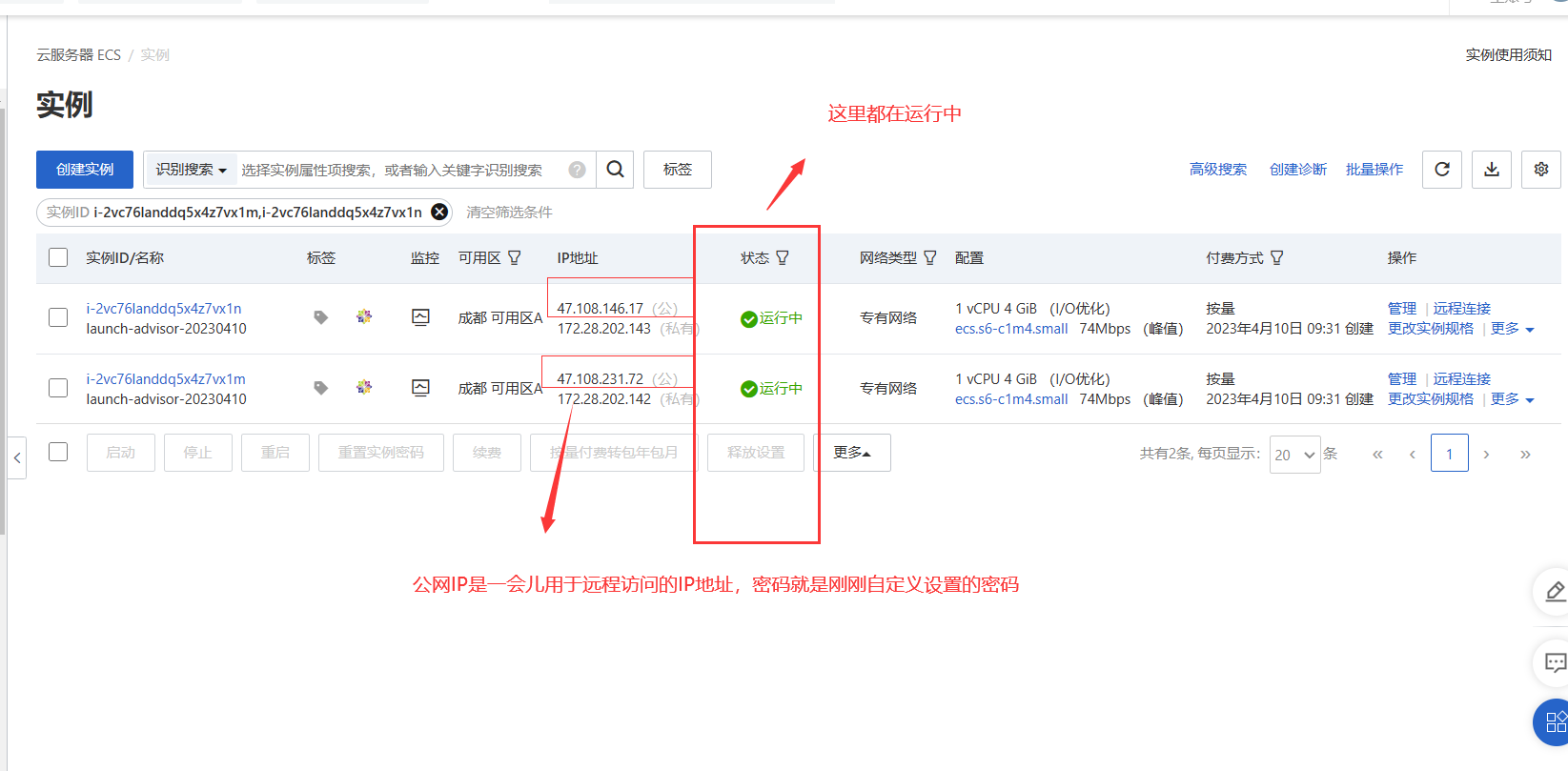
Task: Click 云服务器 ECS breadcrumb
Action: pos(79,55)
